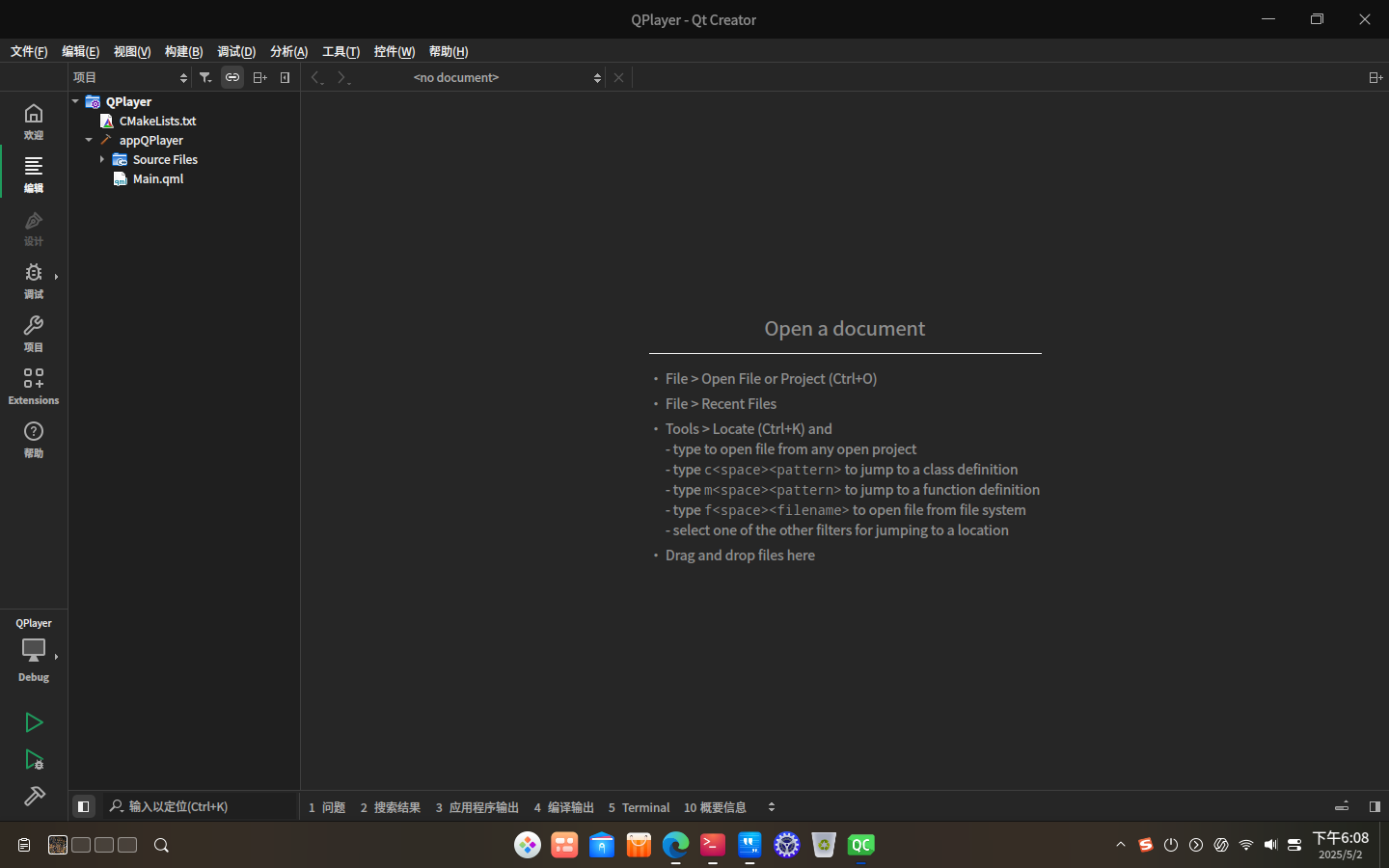Viewport: 1389px width, 868px height.
Task: Open the 调试(D) menu
Action: click(236, 51)
